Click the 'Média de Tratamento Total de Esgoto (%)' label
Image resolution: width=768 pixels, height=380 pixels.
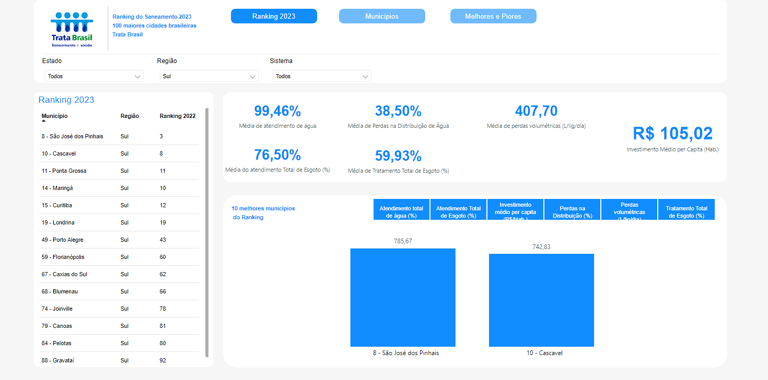point(398,171)
